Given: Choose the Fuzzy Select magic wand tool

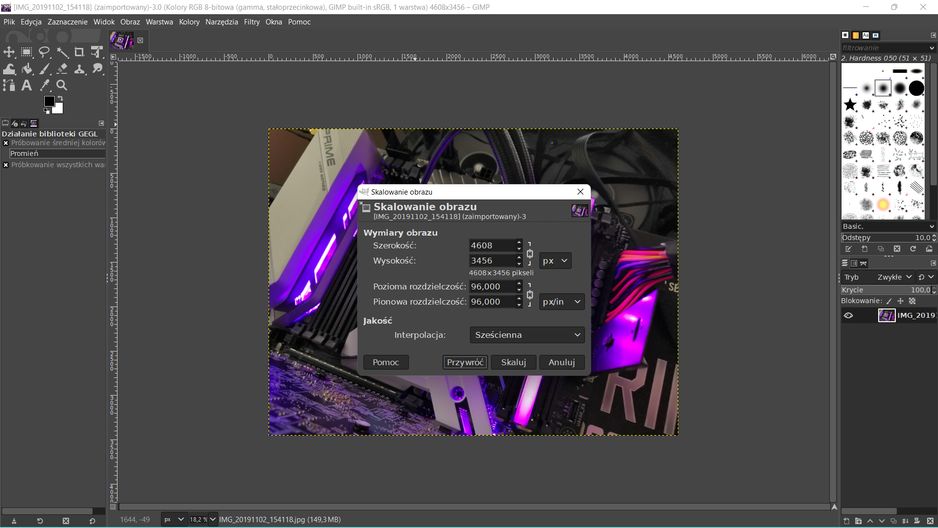Looking at the screenshot, I should click(x=62, y=52).
